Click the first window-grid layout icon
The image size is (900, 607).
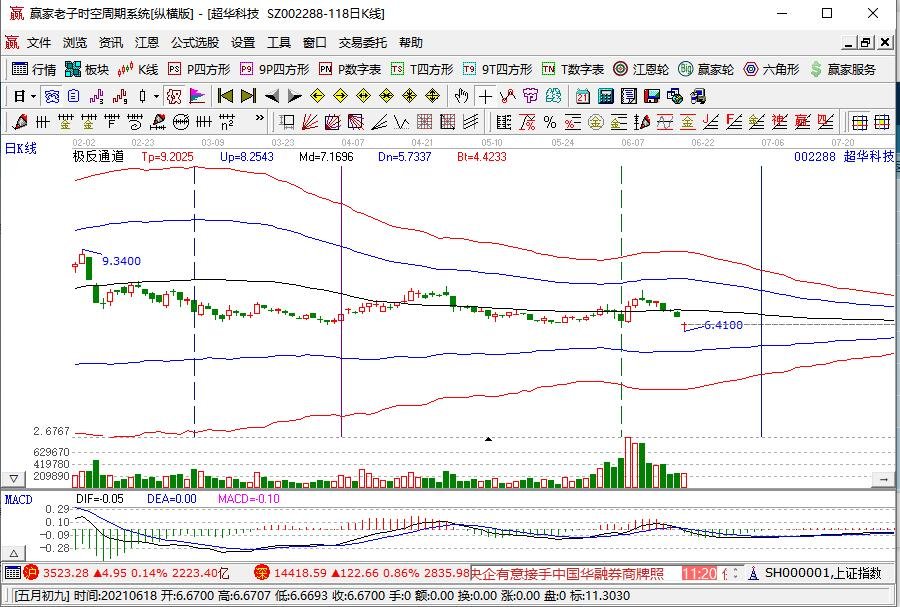point(860,121)
